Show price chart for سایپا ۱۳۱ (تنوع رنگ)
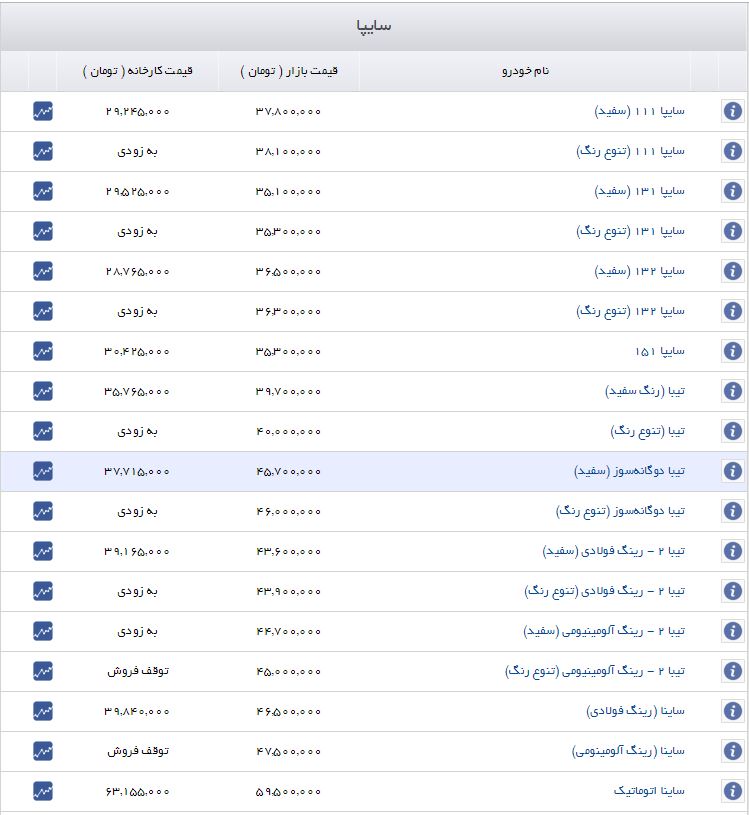 tap(43, 231)
